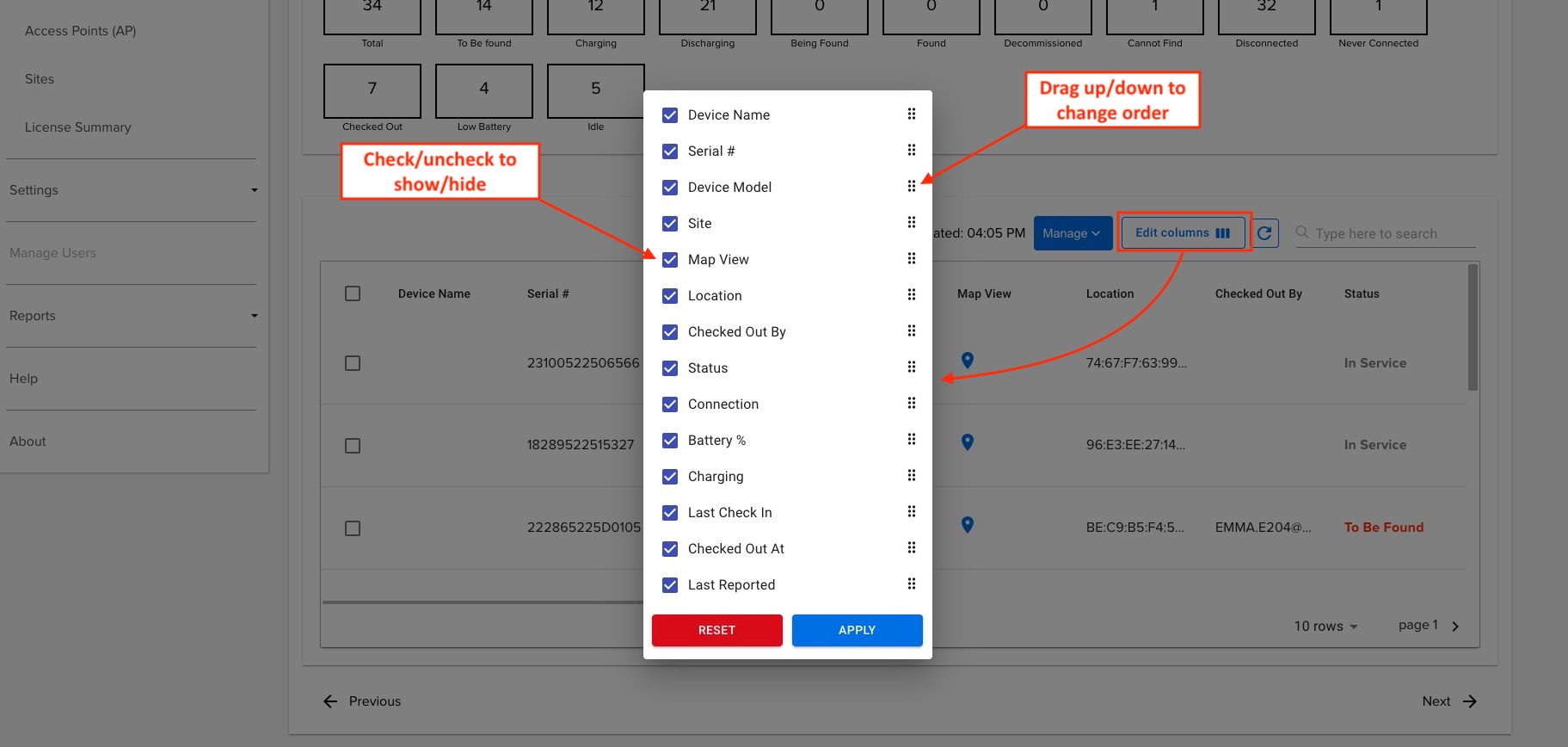The width and height of the screenshot is (1568, 747).
Task: Click map pin for device 23100522506566
Action: click(x=968, y=361)
